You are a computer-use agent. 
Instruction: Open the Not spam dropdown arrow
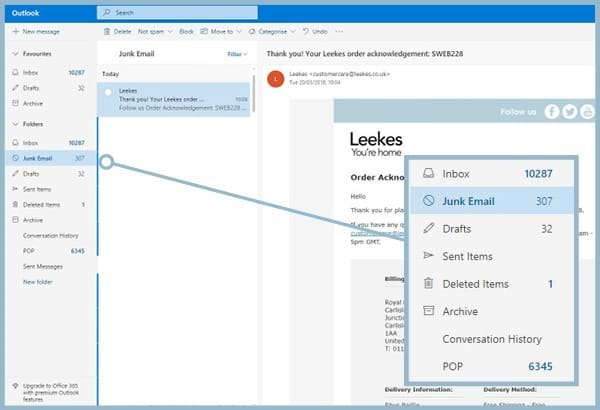[x=170, y=31]
